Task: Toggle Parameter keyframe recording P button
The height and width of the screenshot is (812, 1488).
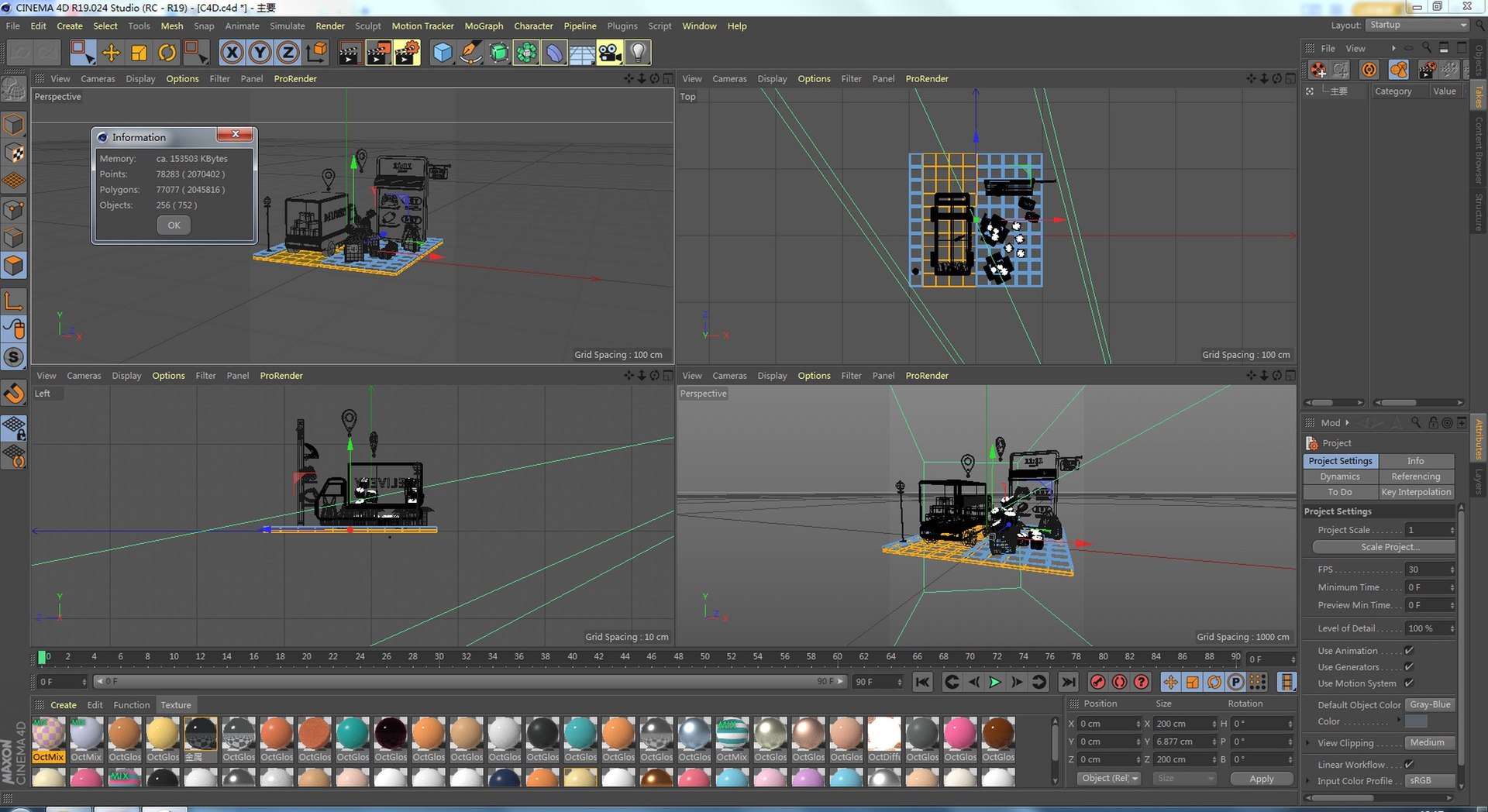Action: point(1236,682)
